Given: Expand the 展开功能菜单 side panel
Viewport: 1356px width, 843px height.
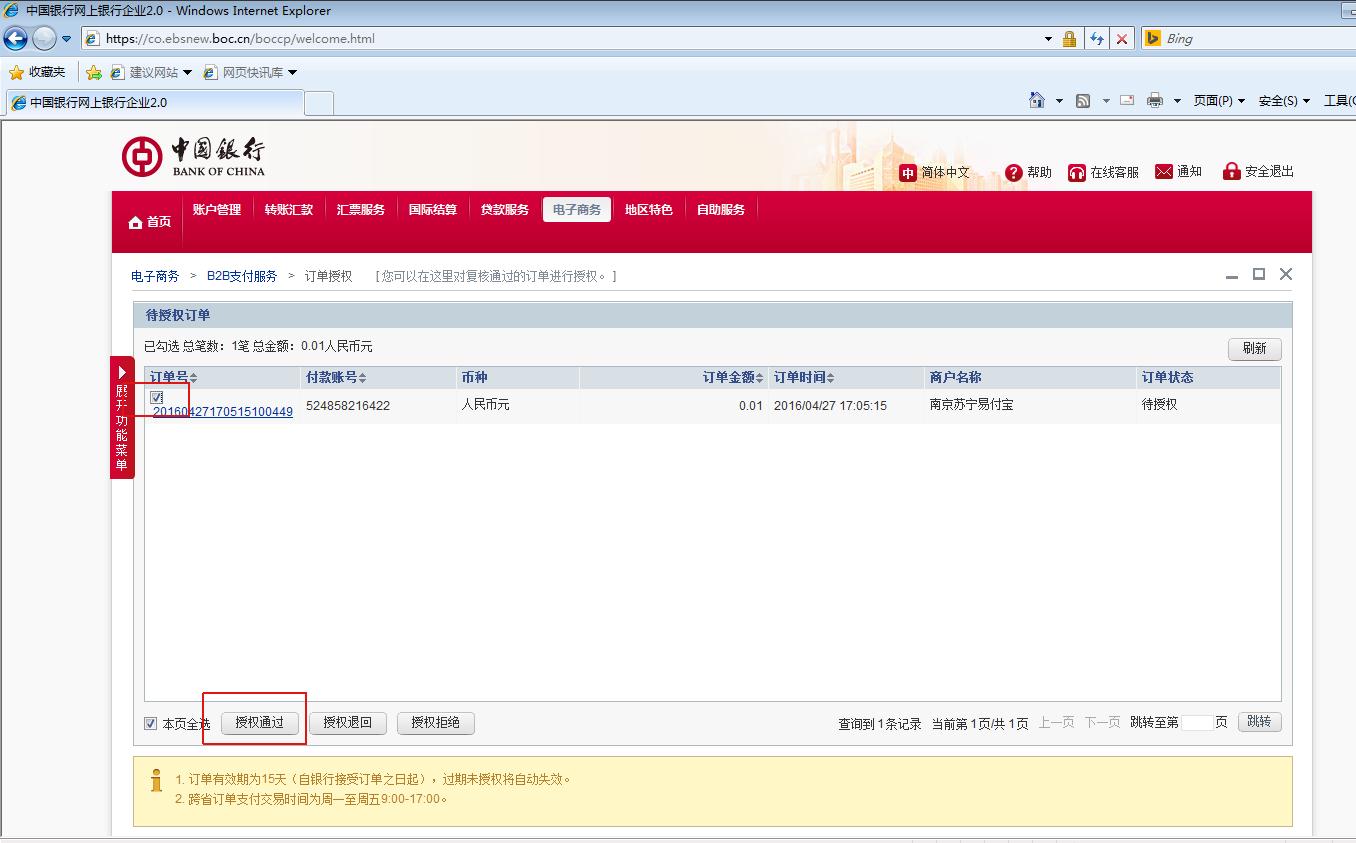Looking at the screenshot, I should (x=122, y=418).
